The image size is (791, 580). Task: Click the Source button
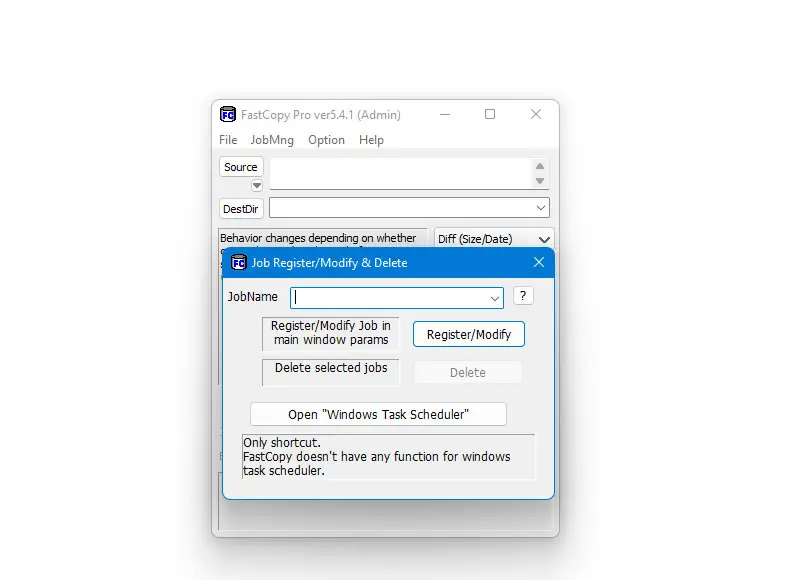click(241, 167)
